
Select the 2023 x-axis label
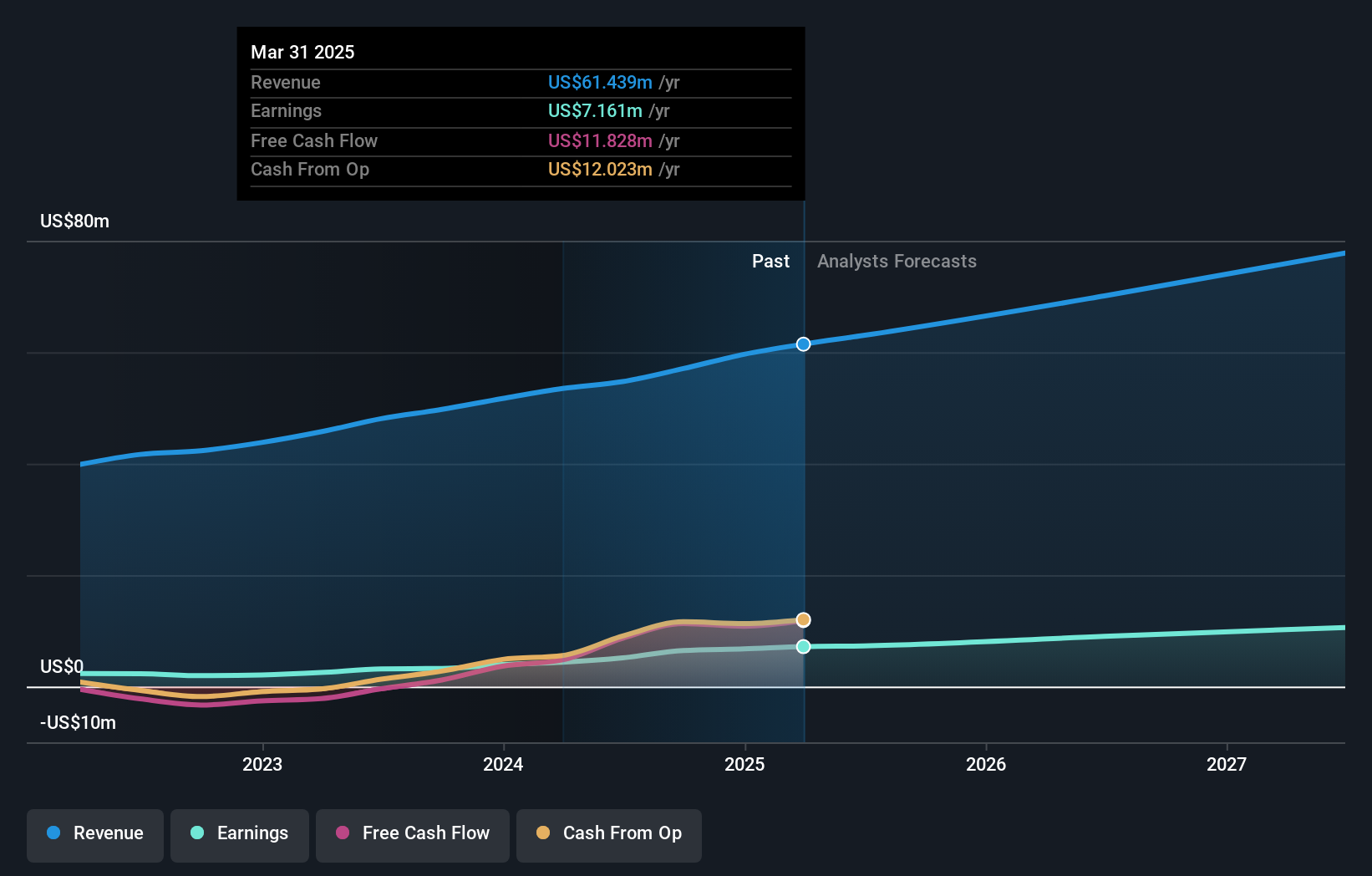262,764
